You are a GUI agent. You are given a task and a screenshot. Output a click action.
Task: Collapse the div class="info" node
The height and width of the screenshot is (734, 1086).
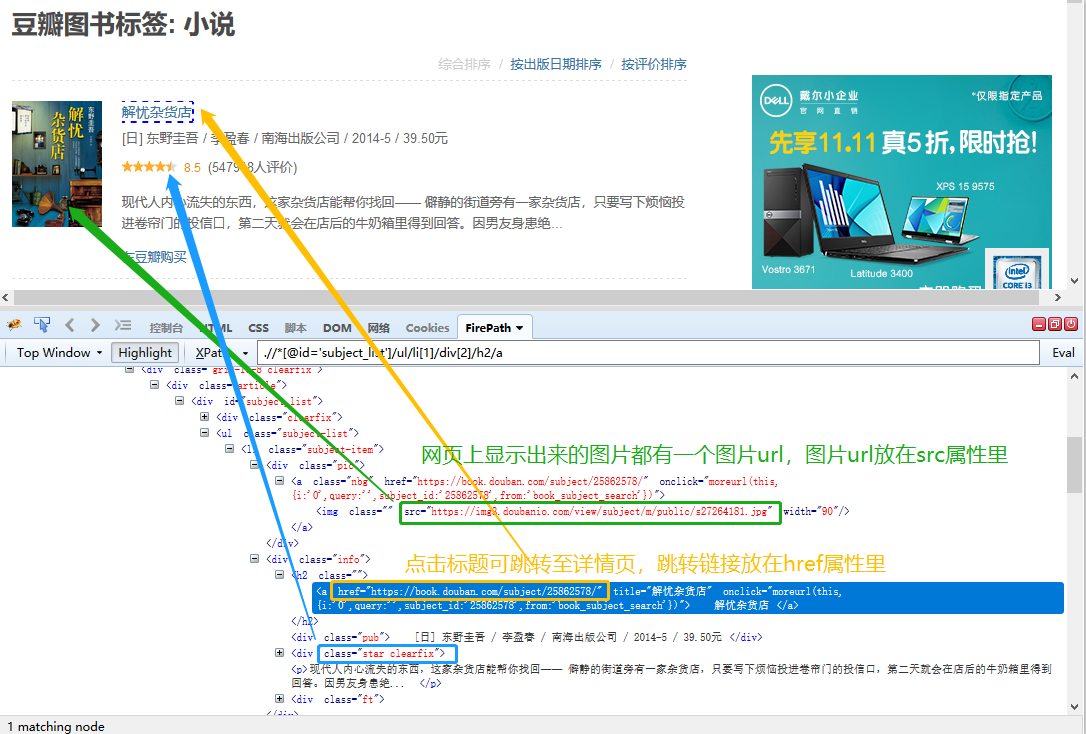[x=254, y=558]
